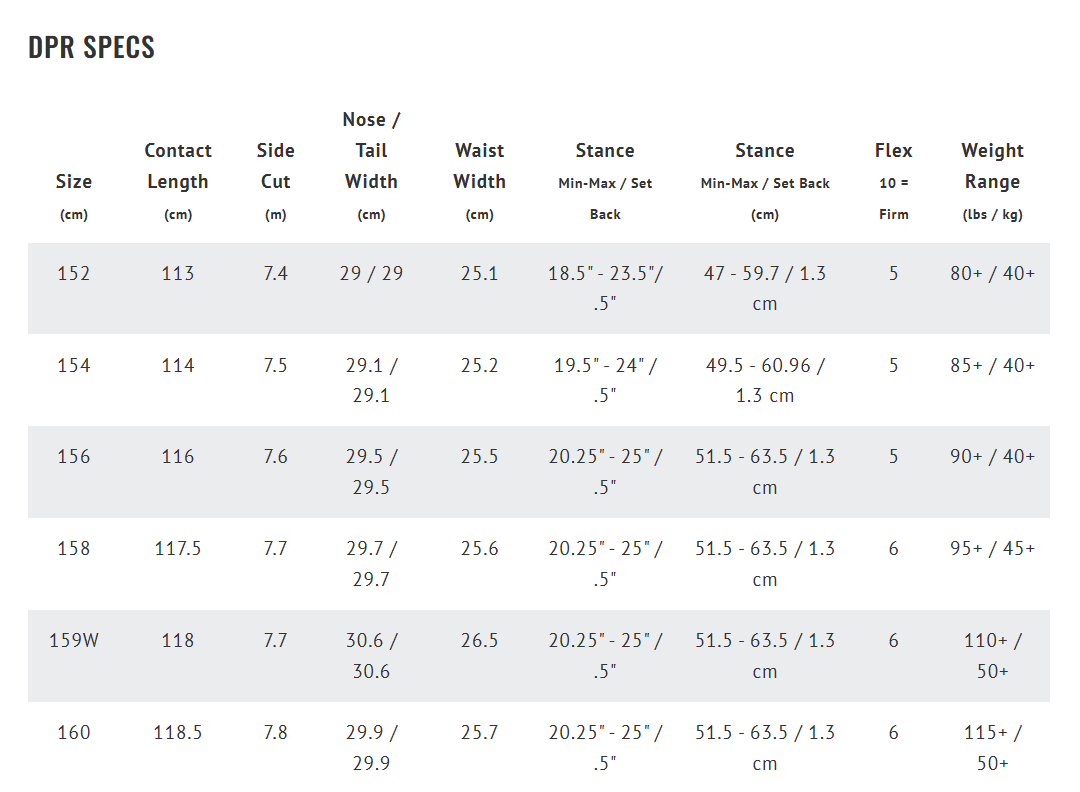Select the 18.5" - 23.5" stance cell
This screenshot has height=792, width=1080.
(605, 288)
